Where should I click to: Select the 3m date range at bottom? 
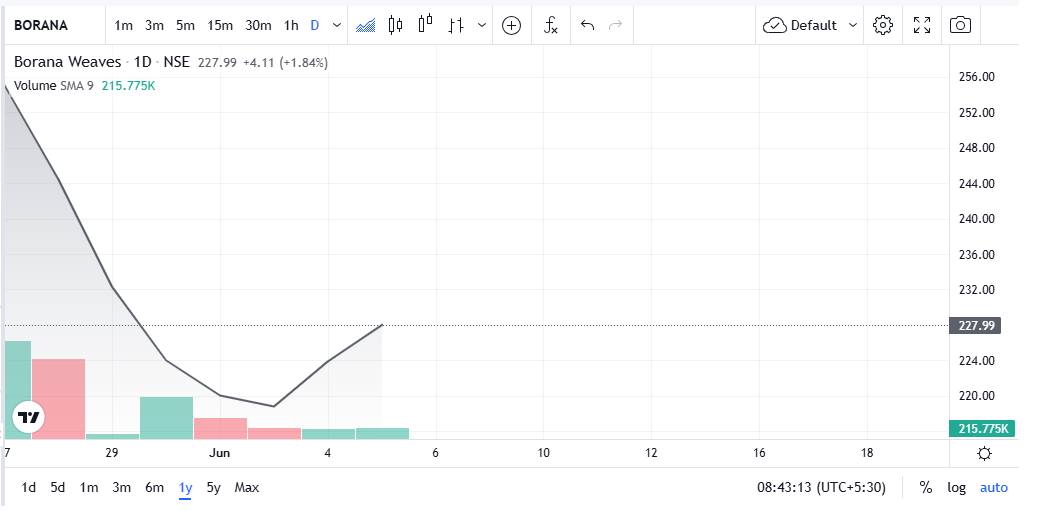[x=121, y=488]
